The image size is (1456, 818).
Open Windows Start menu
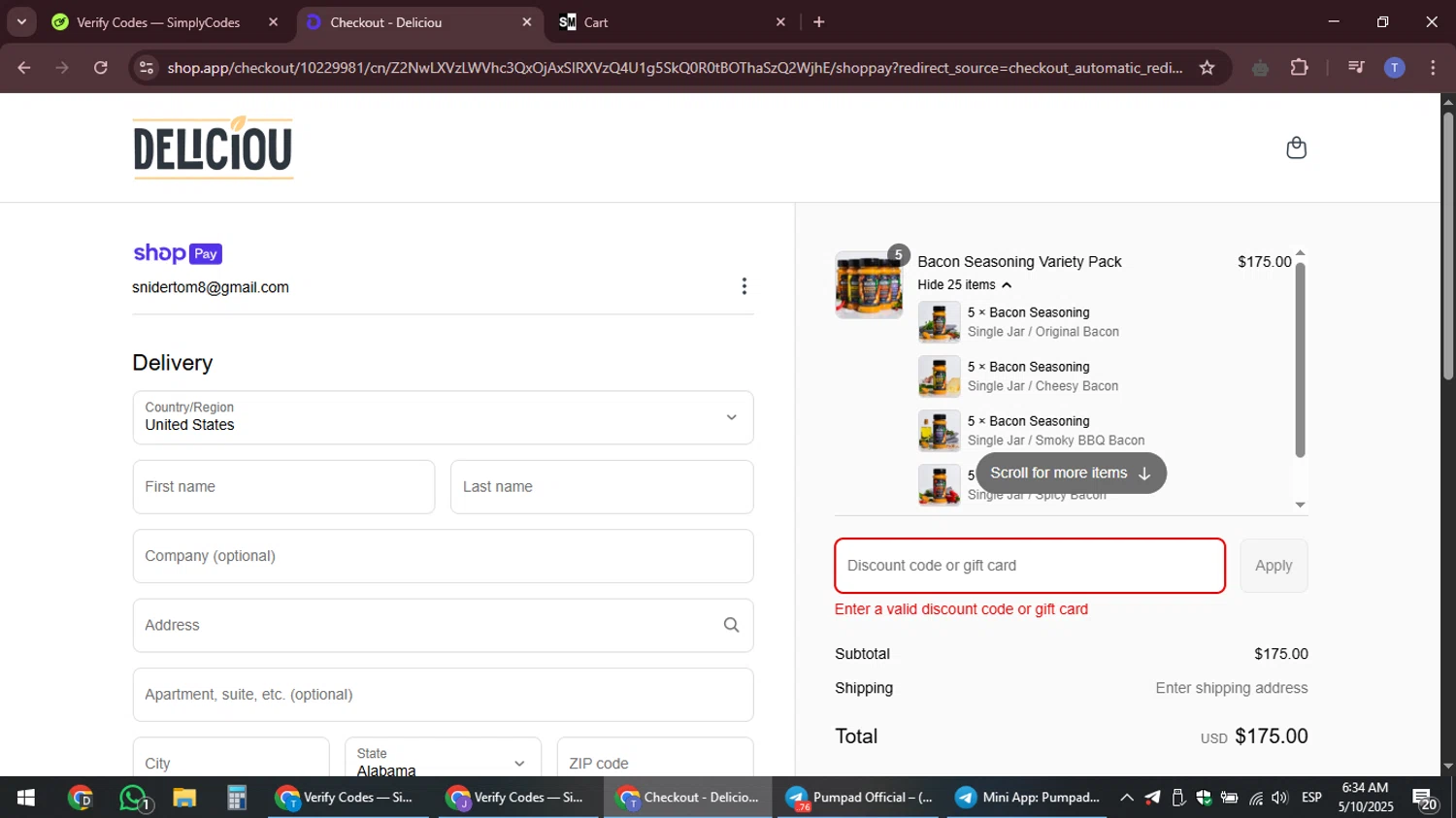click(x=26, y=798)
